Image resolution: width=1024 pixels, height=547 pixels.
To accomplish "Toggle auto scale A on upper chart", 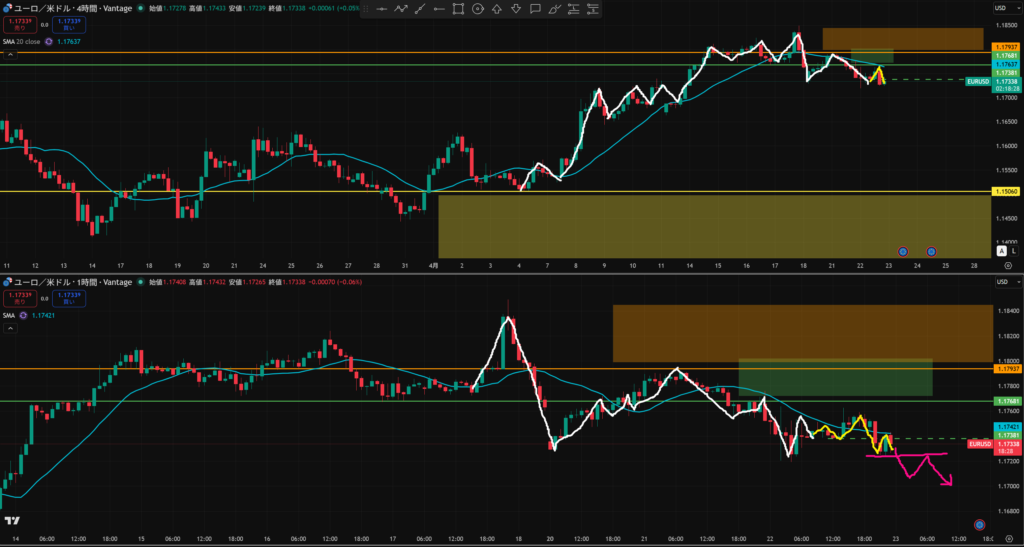I will tap(1003, 251).
